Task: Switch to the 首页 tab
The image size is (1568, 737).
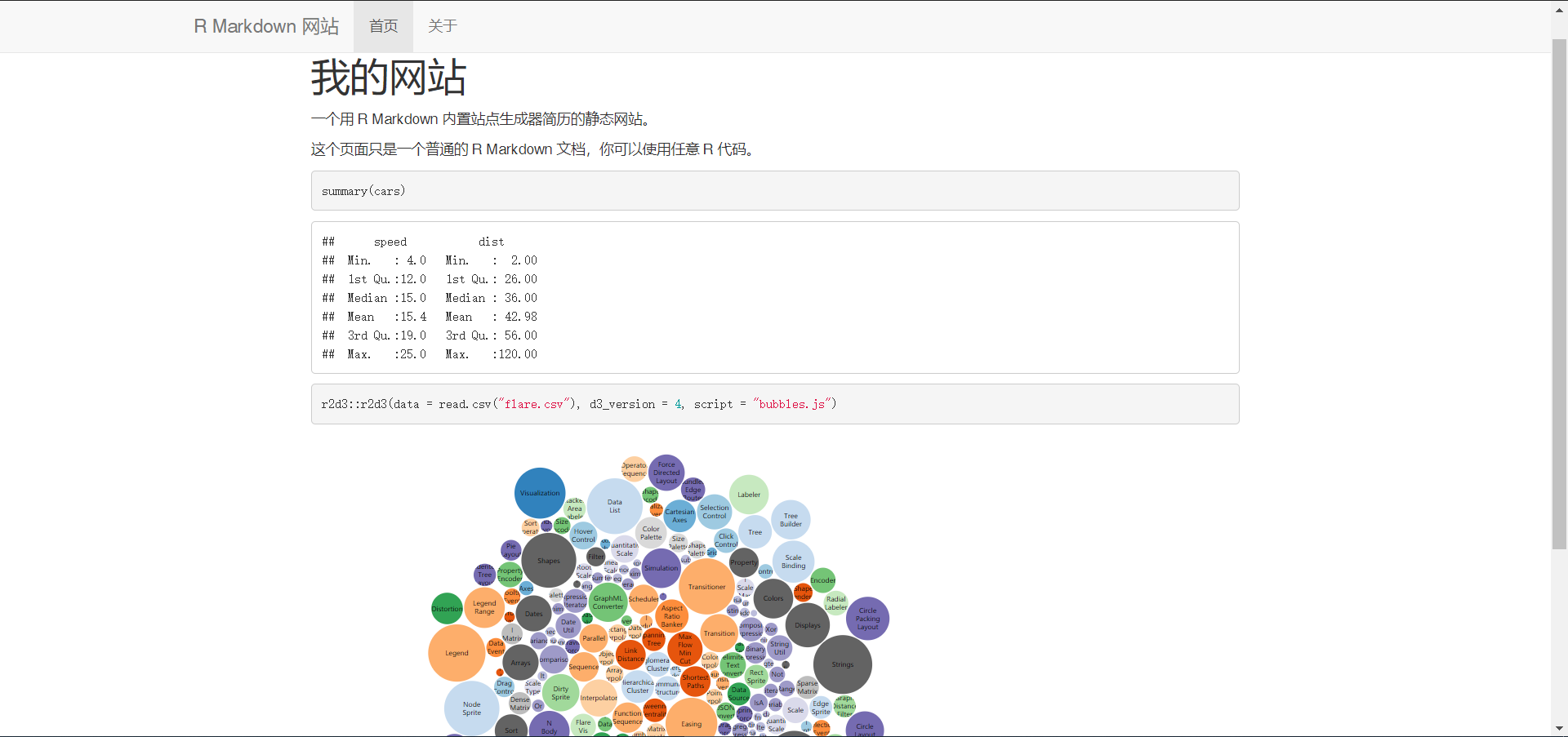Action: point(383,26)
